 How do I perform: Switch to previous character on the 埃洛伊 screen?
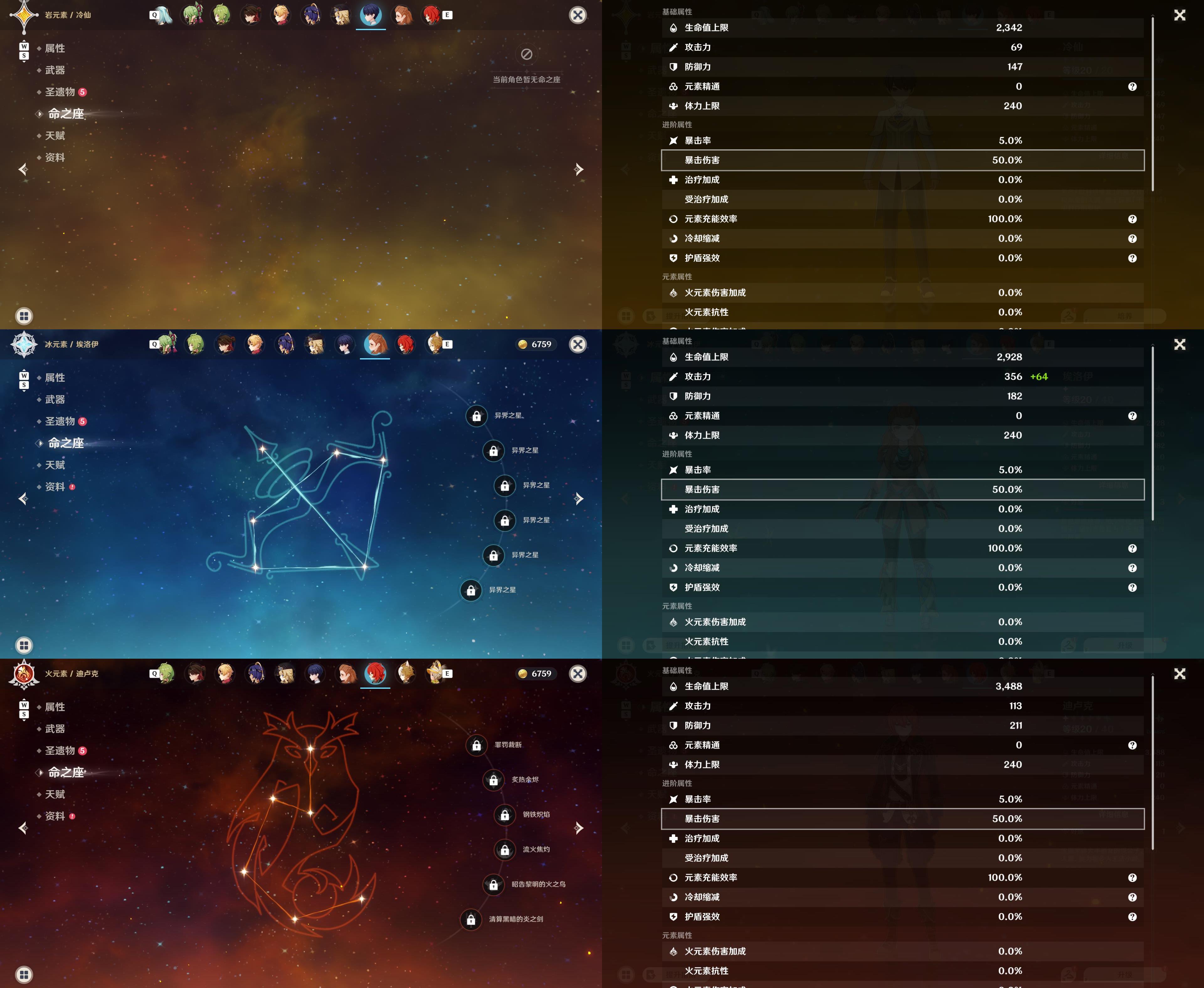[x=23, y=499]
